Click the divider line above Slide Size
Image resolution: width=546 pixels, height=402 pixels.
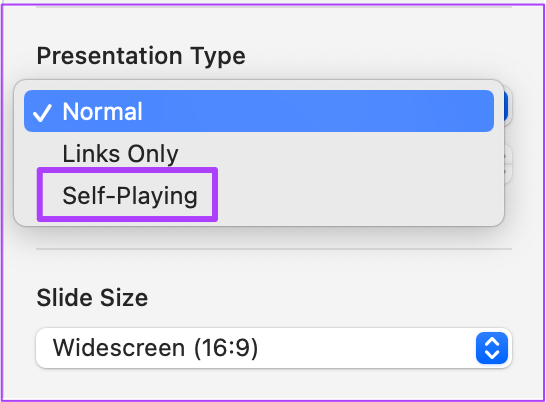(x=274, y=249)
